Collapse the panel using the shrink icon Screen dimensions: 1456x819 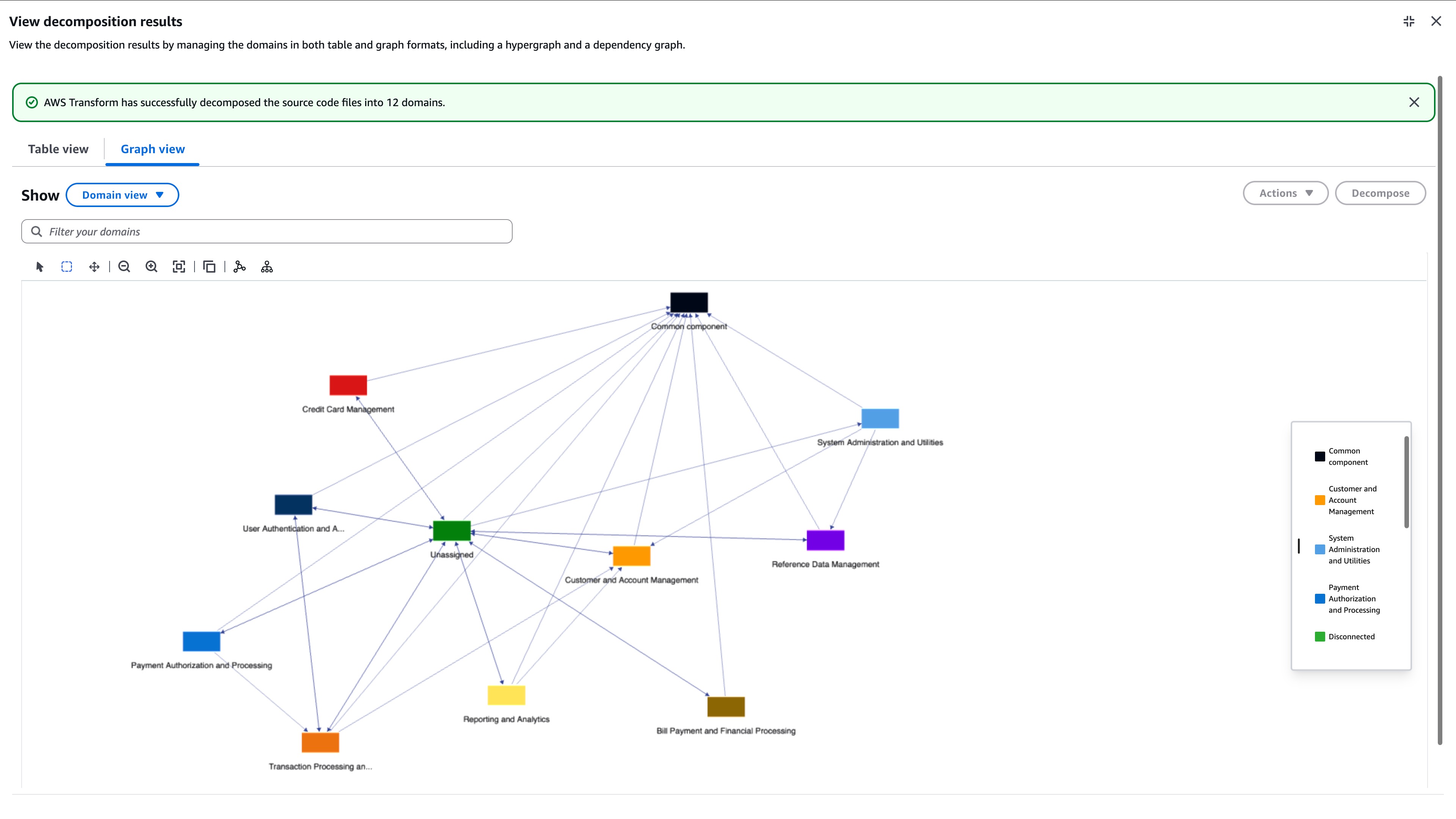click(1409, 21)
